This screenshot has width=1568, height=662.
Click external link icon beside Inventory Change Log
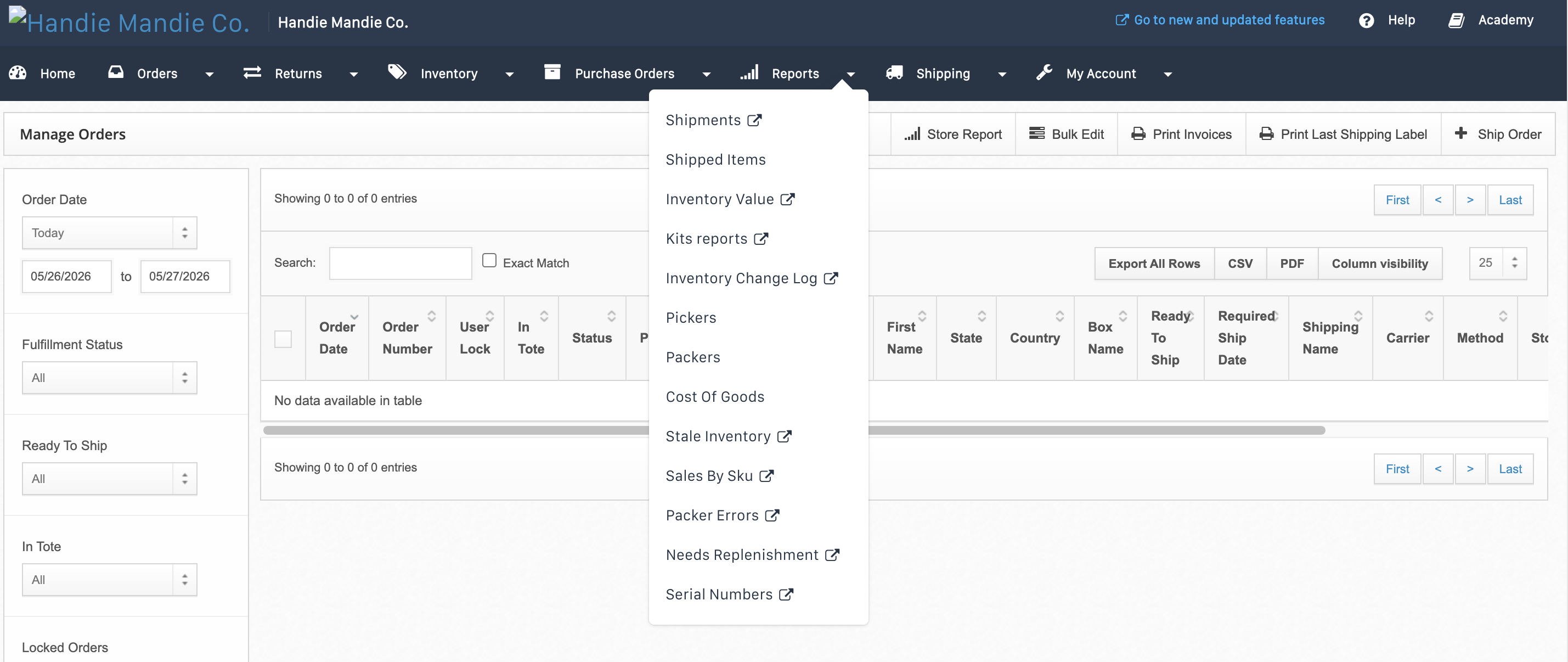click(831, 278)
